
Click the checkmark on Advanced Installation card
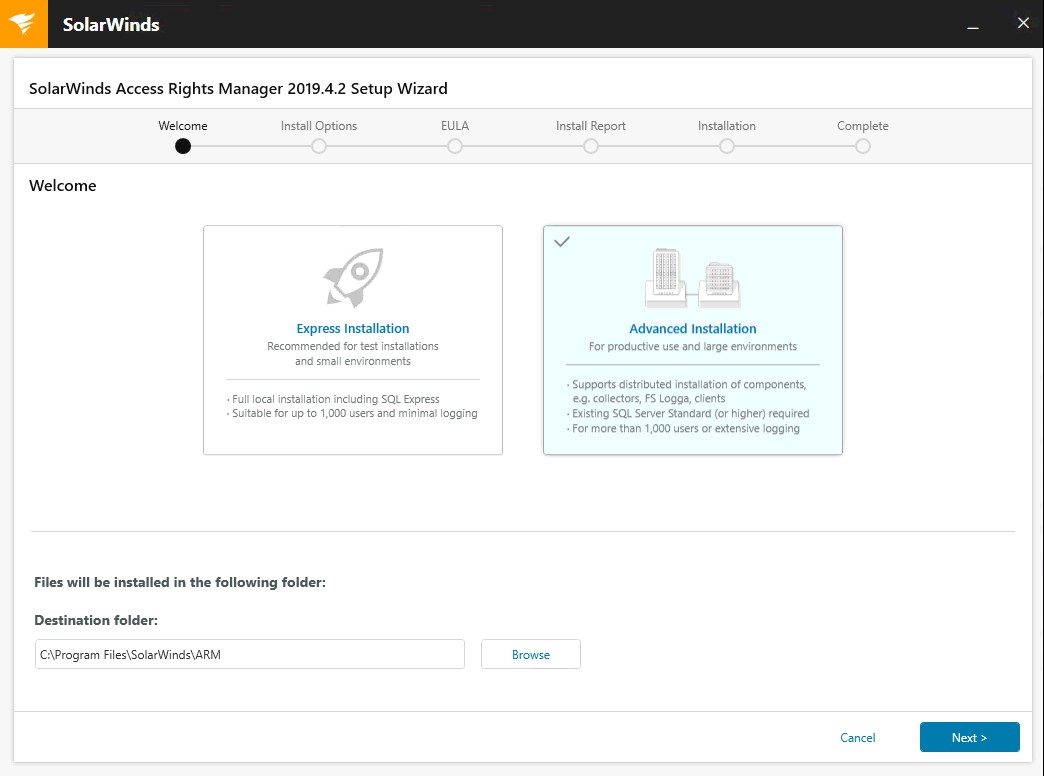(x=562, y=242)
